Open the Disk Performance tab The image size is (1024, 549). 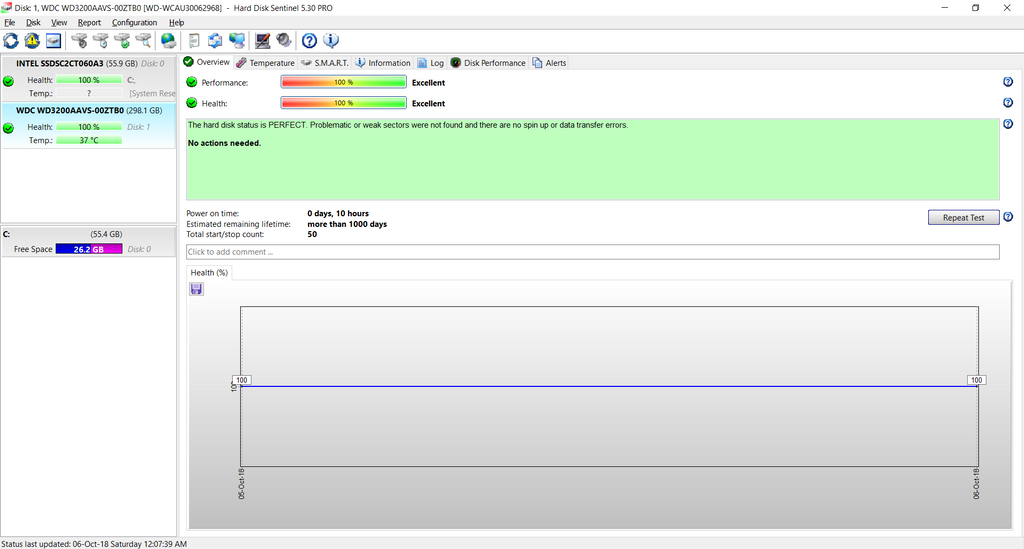pyautogui.click(x=488, y=63)
